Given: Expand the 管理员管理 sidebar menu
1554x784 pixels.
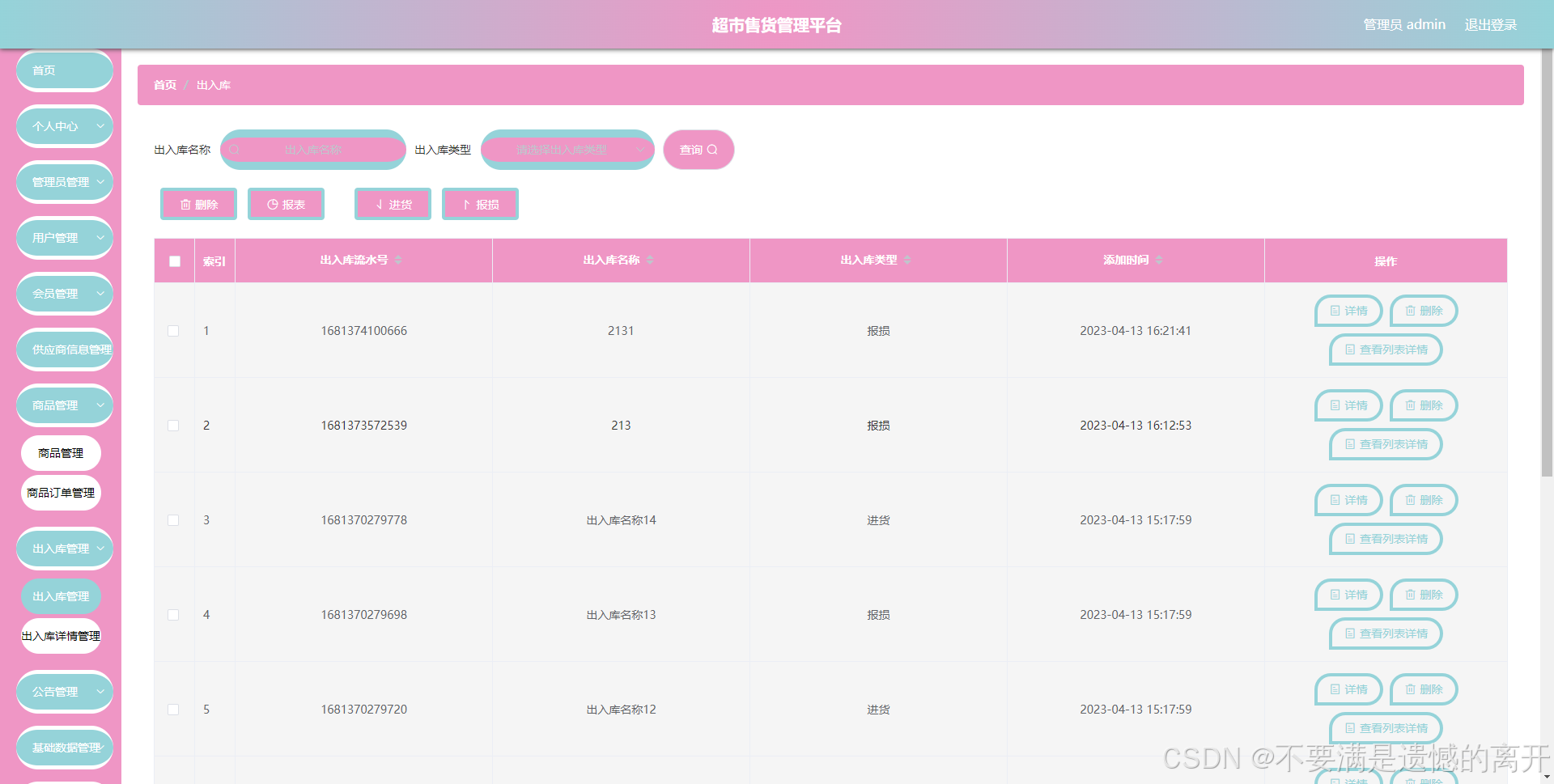Looking at the screenshot, I should [x=65, y=182].
